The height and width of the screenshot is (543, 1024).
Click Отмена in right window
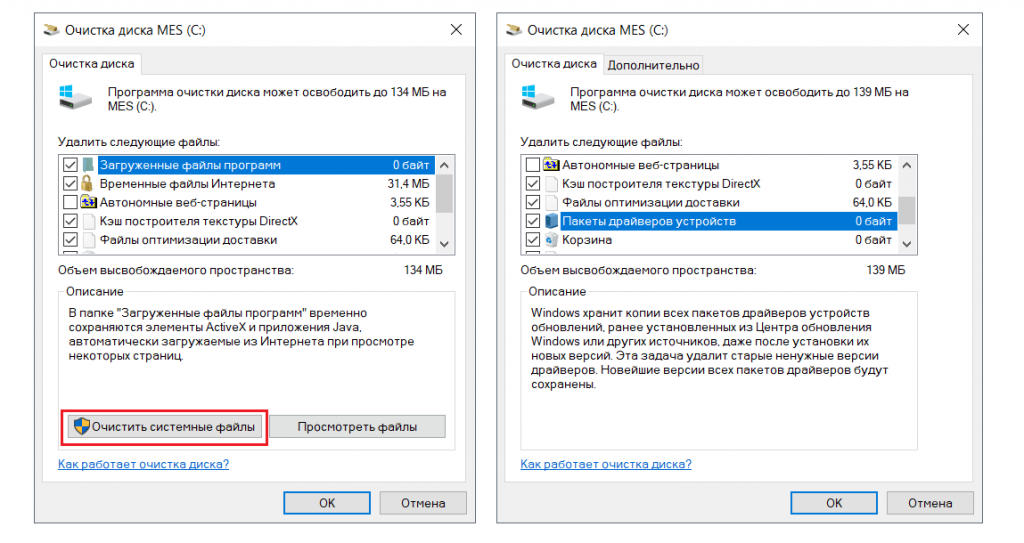(930, 503)
